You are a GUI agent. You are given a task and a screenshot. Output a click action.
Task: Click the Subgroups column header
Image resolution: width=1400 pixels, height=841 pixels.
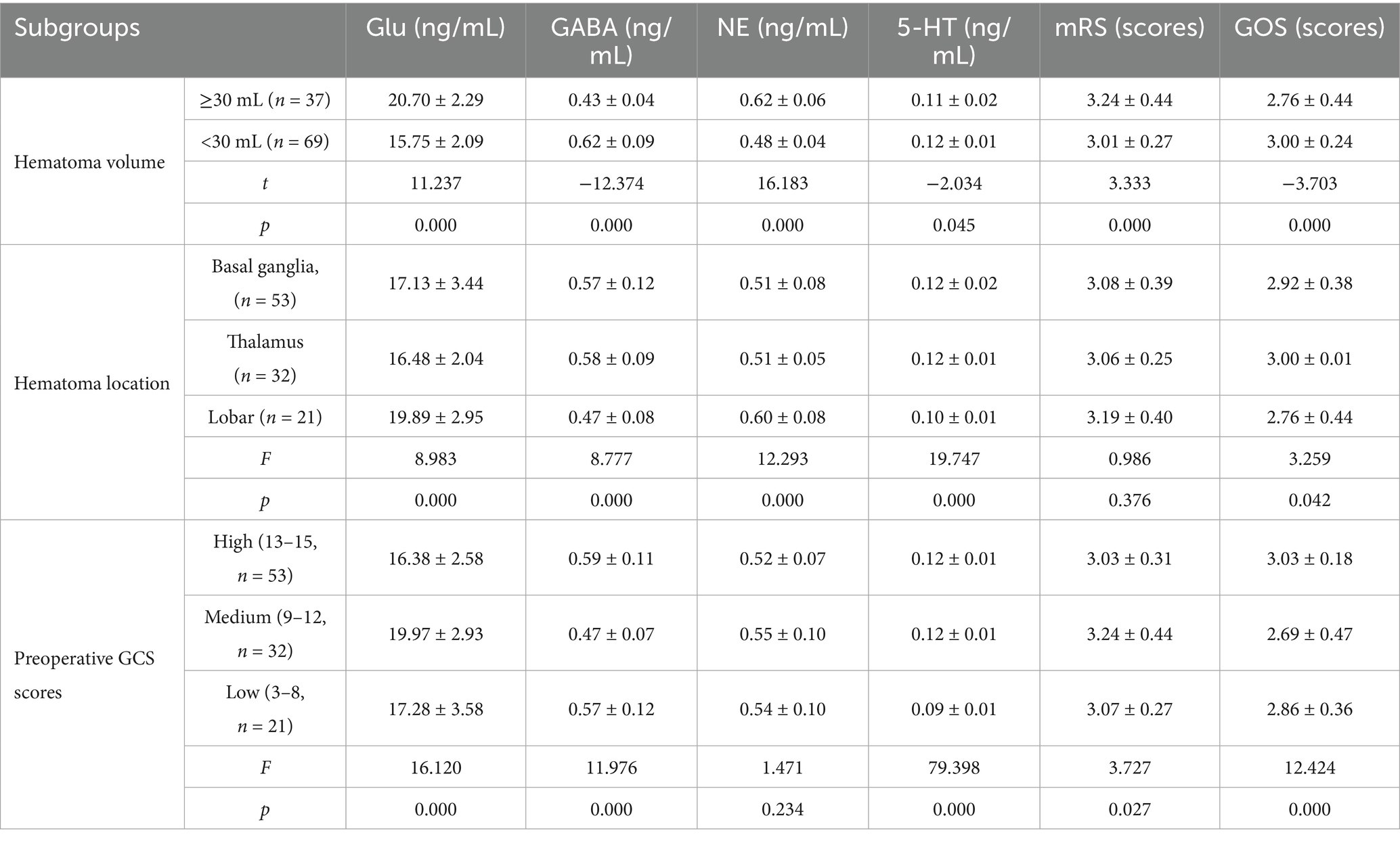click(x=77, y=28)
